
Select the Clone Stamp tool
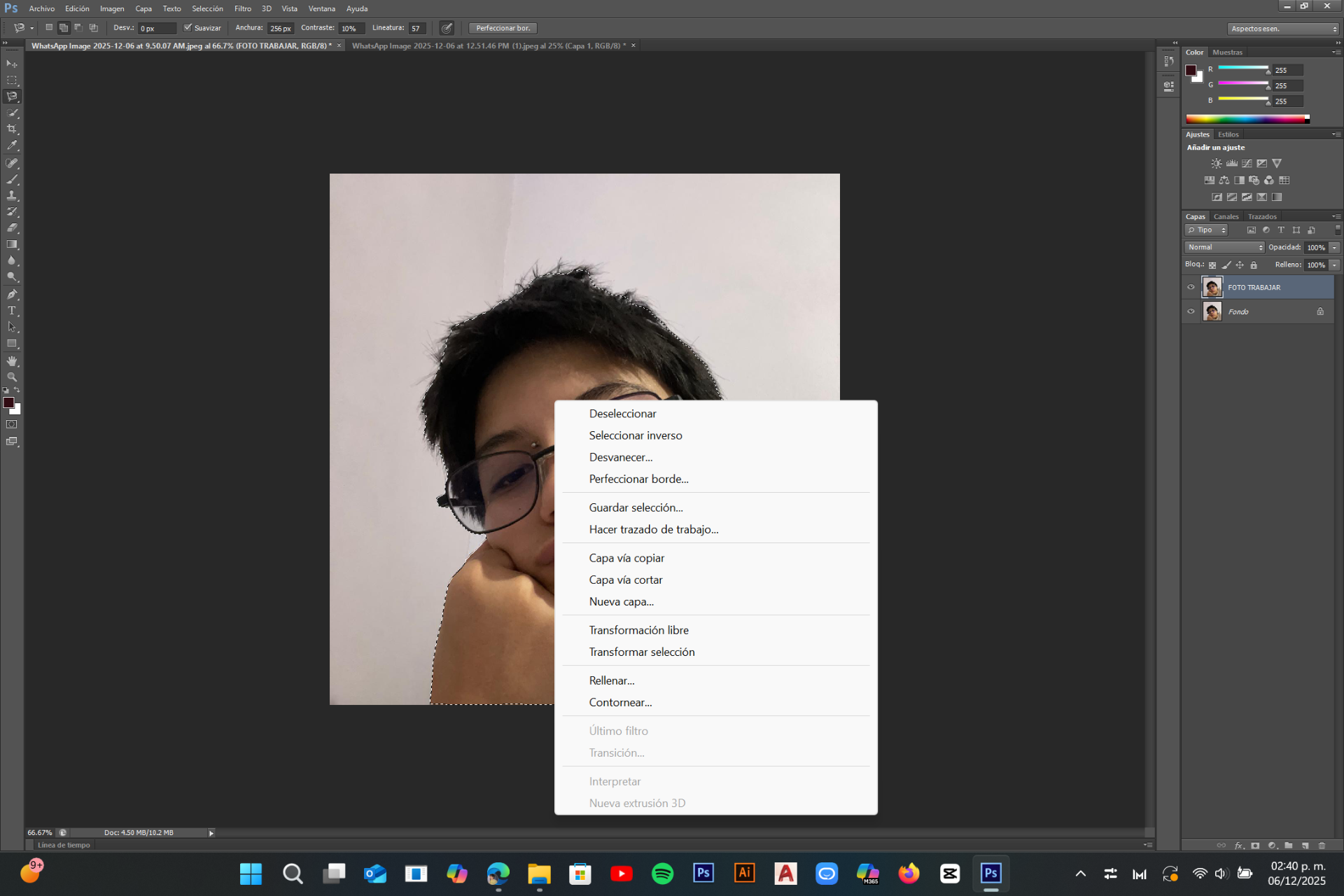click(12, 196)
